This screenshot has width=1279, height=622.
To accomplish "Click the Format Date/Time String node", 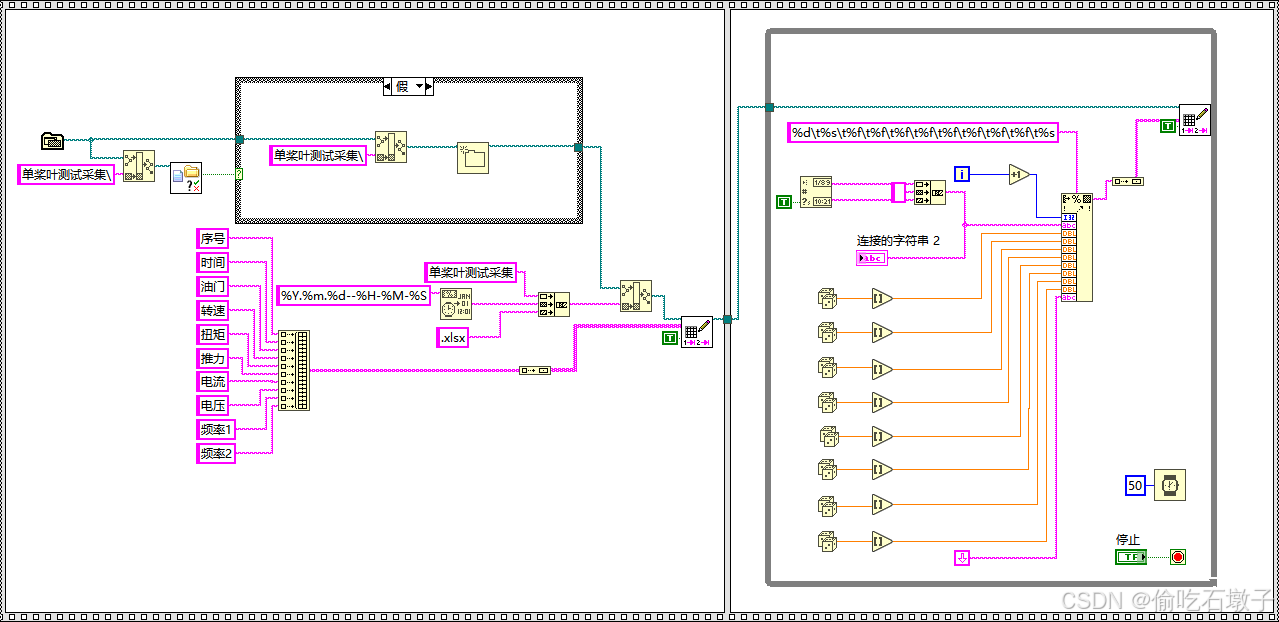I will point(456,304).
